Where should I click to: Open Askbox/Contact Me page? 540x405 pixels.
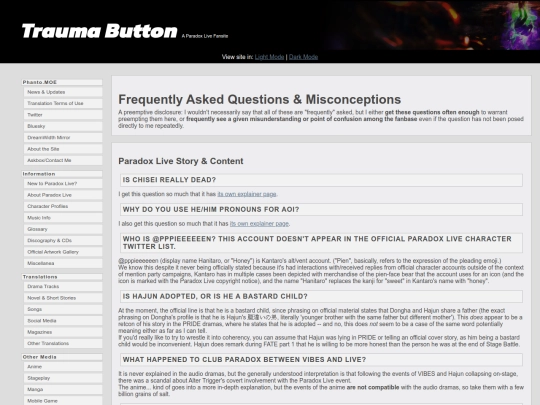coord(63,160)
